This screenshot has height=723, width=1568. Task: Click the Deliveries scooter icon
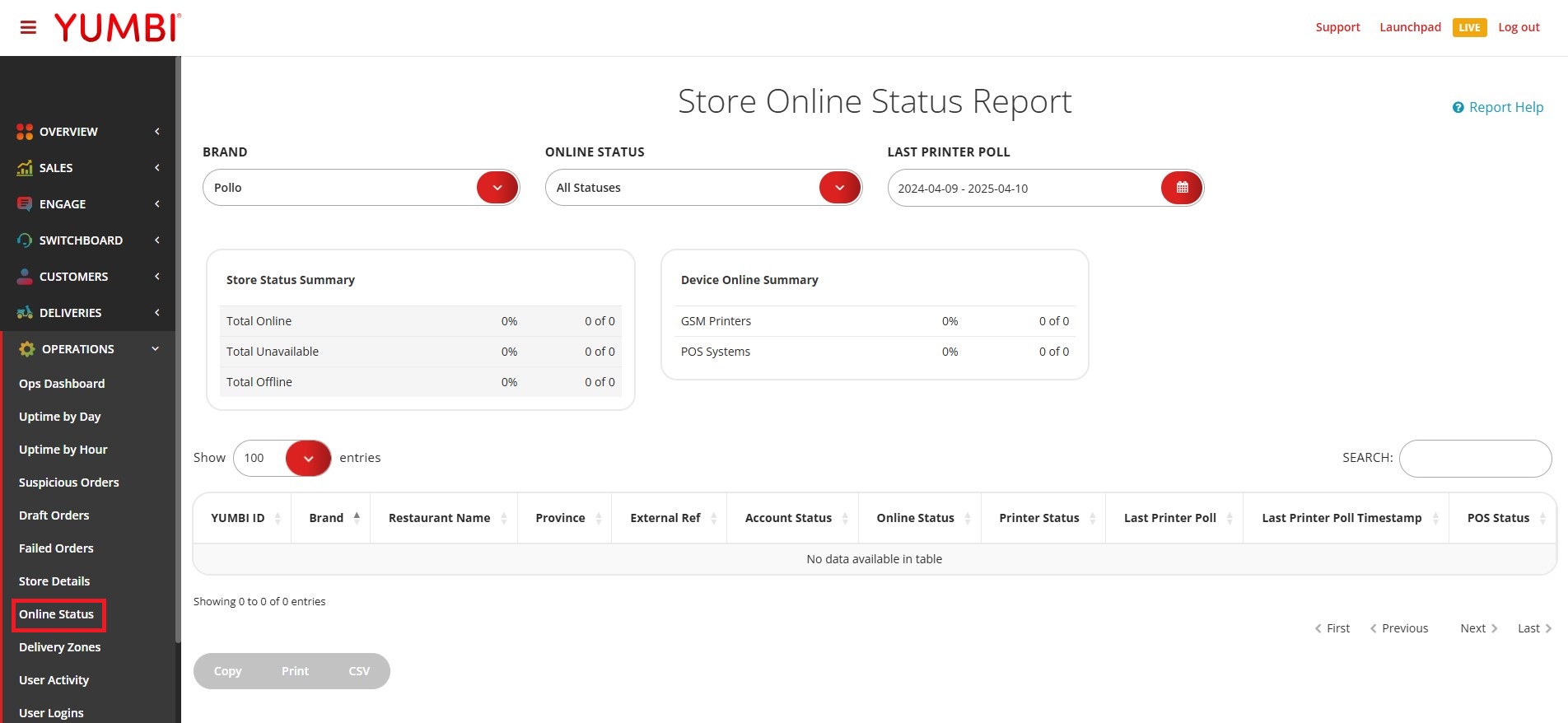tap(25, 313)
